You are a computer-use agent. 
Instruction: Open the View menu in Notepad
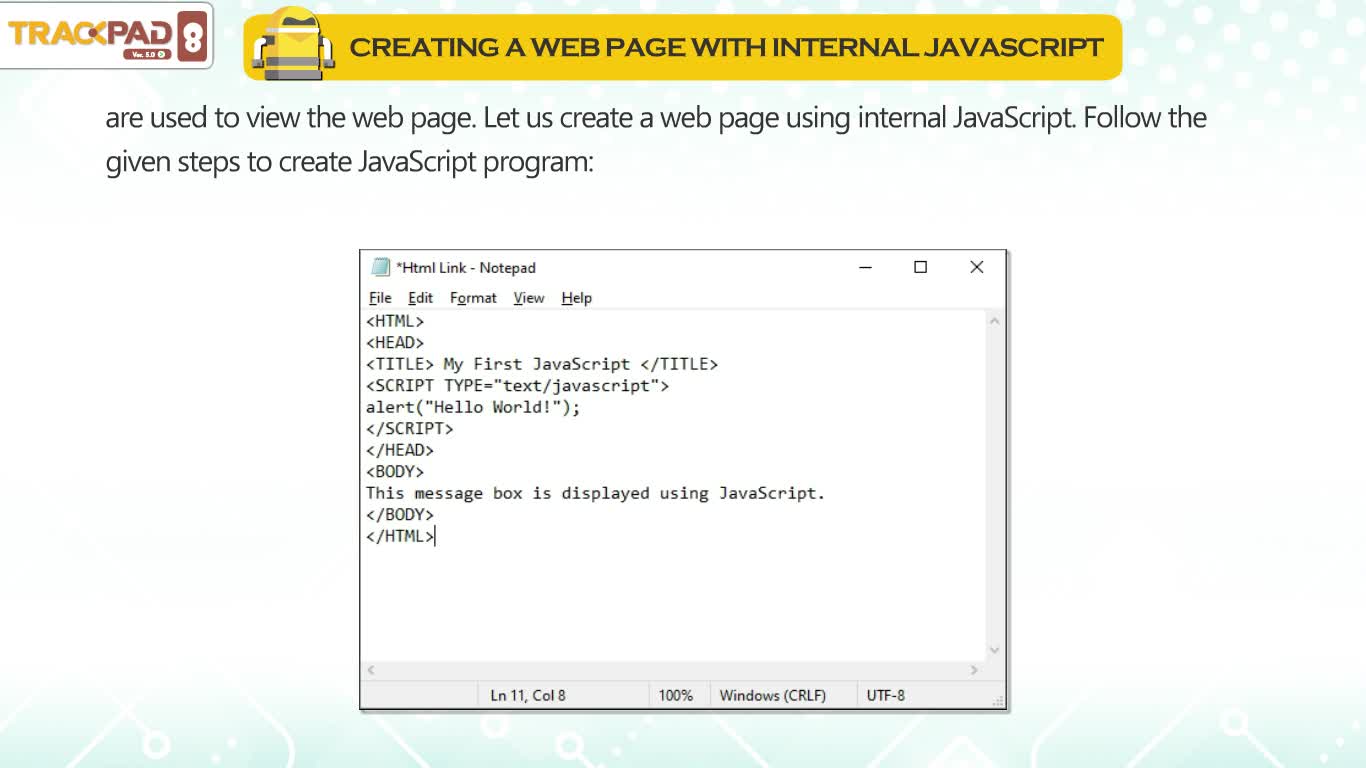click(x=529, y=298)
